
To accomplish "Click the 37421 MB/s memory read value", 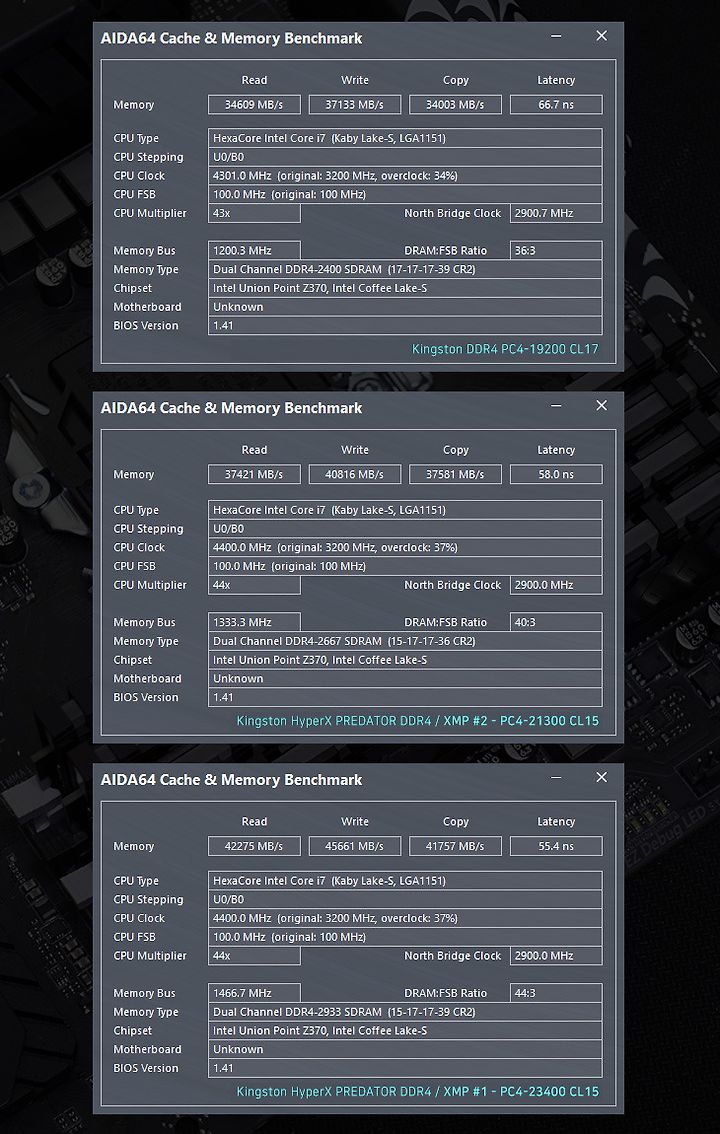I will click(254, 474).
